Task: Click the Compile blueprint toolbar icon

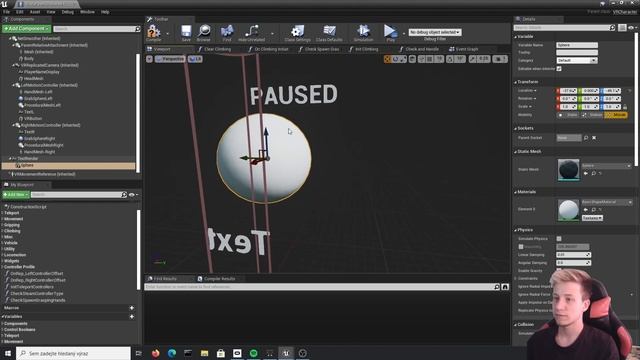Action: tap(153, 32)
